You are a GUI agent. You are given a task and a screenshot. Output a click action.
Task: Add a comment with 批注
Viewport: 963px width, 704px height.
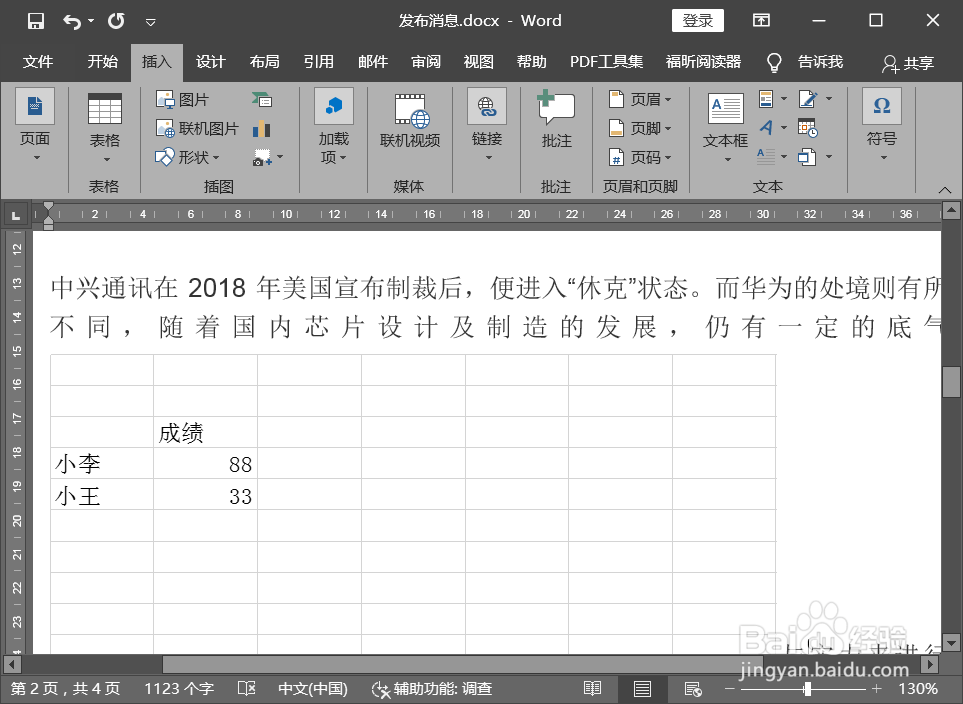point(556,120)
